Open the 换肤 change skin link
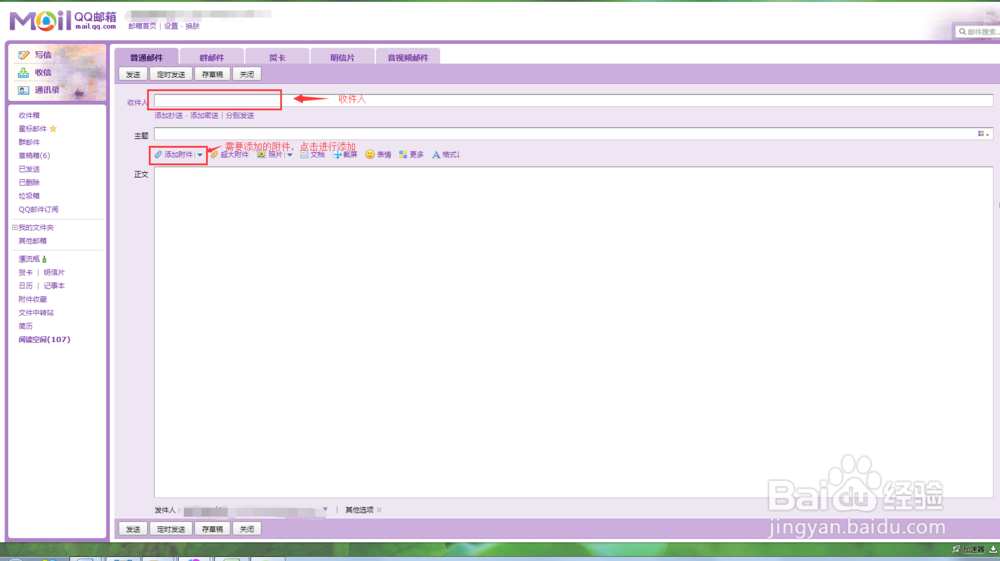The image size is (1000, 561). [x=193, y=26]
